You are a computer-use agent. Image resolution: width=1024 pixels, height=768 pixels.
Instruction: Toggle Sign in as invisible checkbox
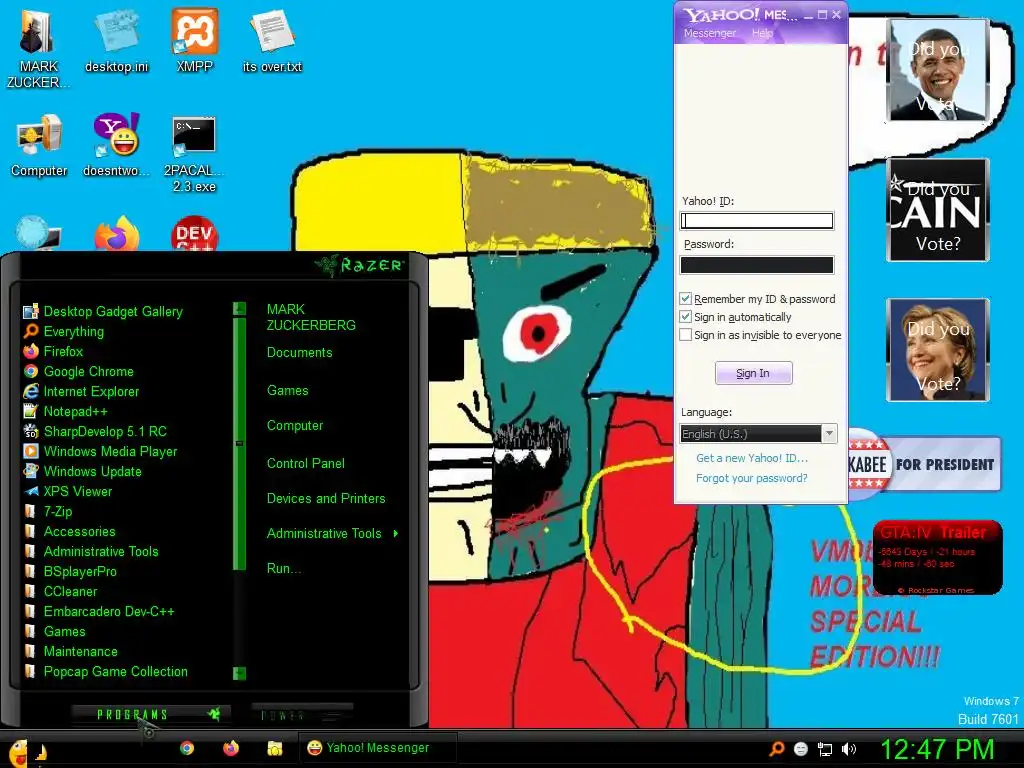pyautogui.click(x=686, y=335)
